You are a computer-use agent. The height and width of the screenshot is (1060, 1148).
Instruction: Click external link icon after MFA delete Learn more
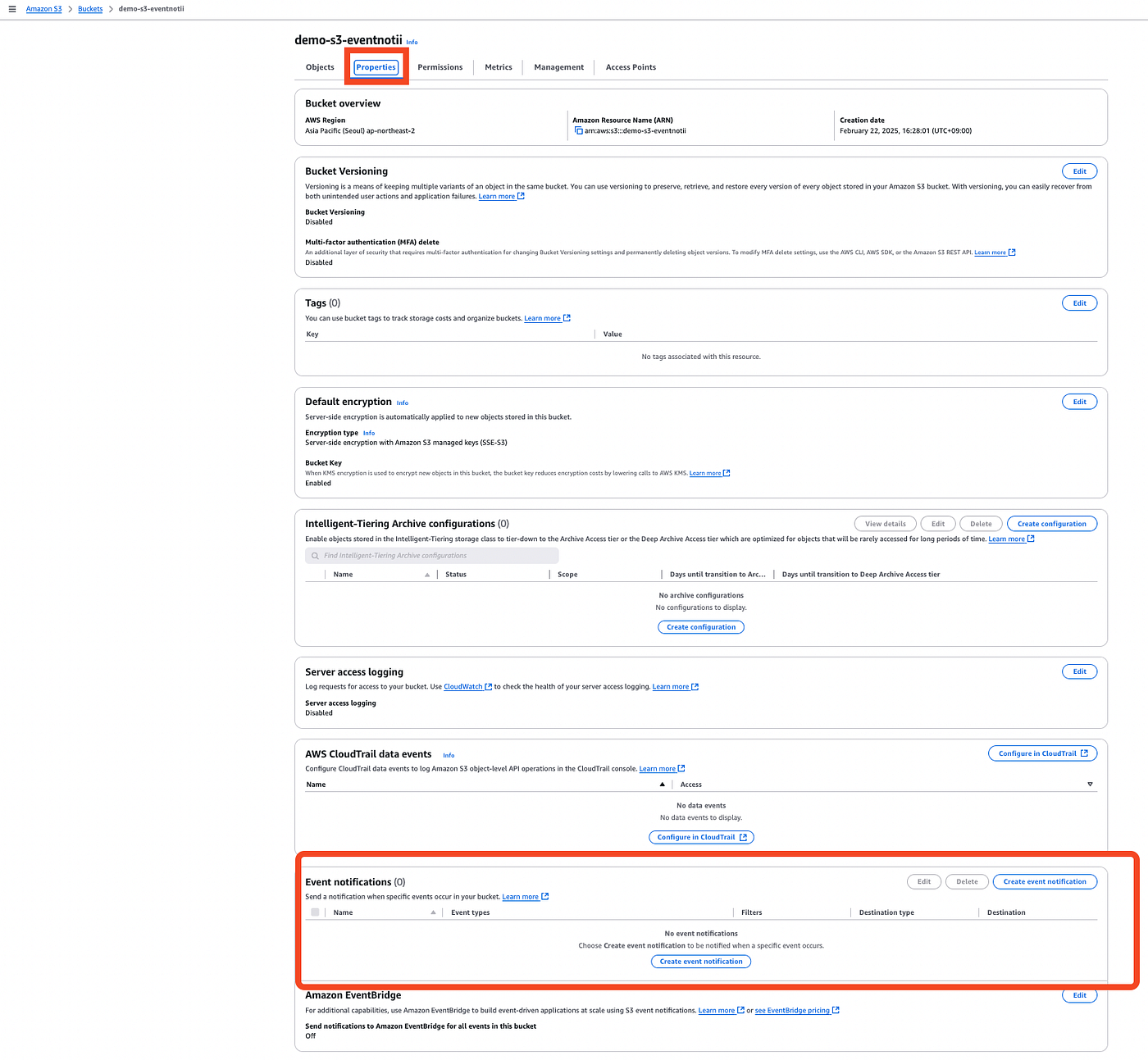click(x=1012, y=252)
